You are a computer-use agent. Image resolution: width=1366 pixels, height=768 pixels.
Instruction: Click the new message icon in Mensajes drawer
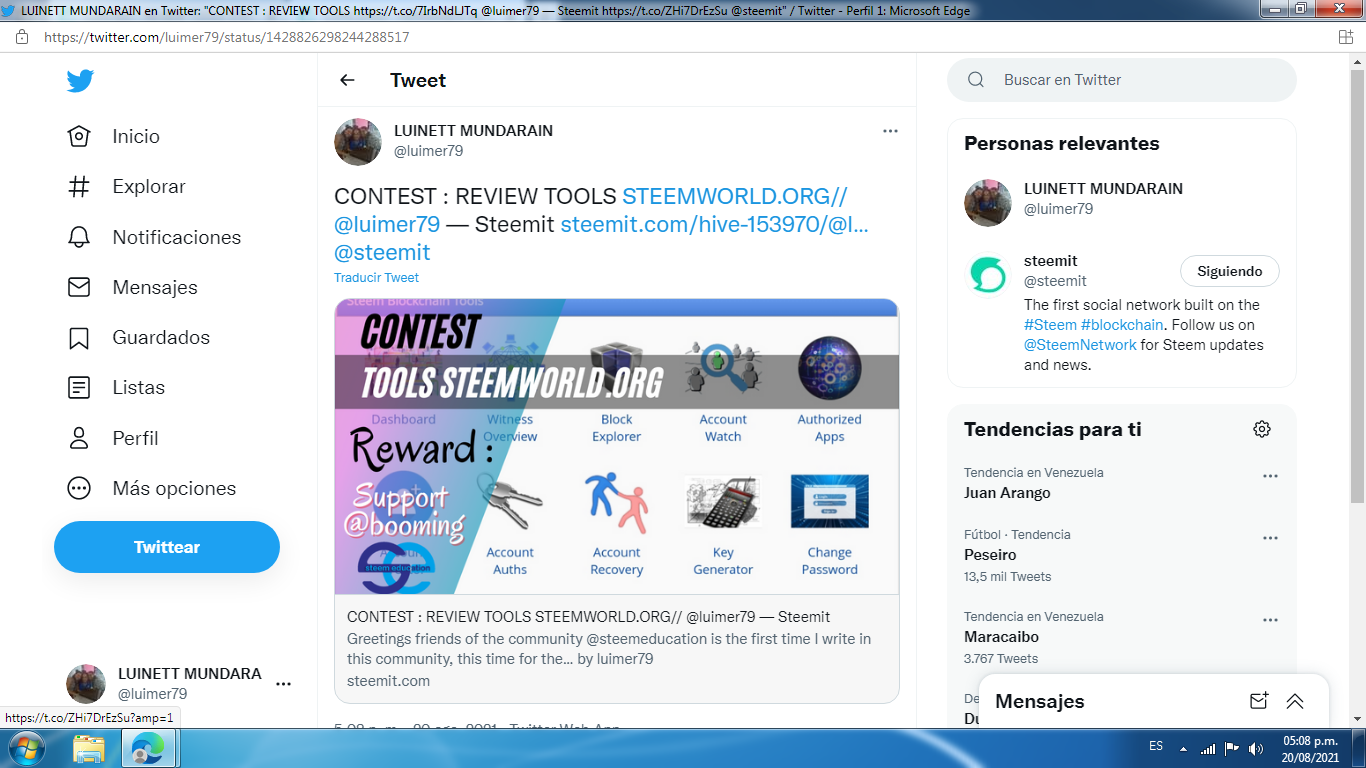tap(1259, 701)
